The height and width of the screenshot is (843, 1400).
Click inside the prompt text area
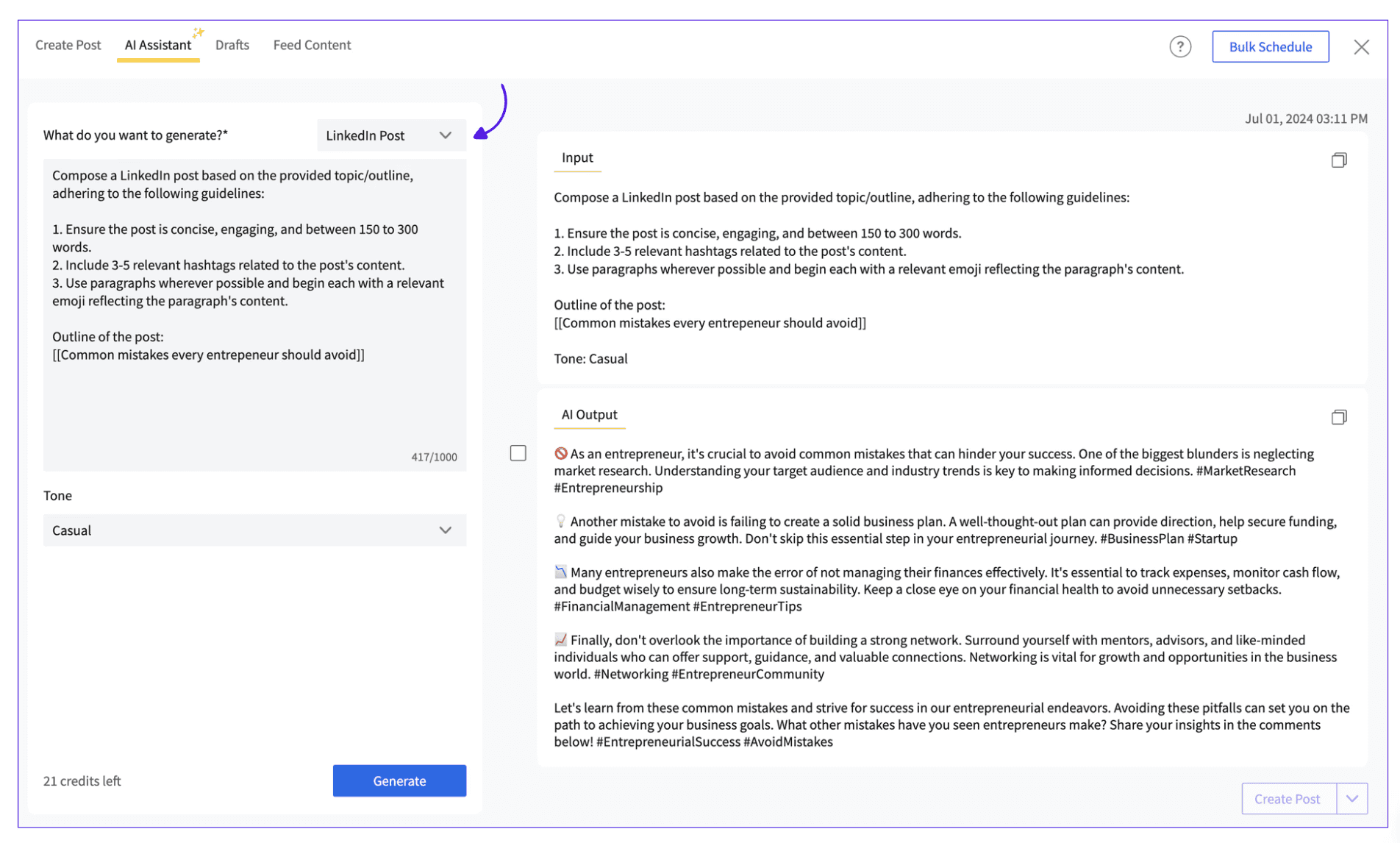254,315
